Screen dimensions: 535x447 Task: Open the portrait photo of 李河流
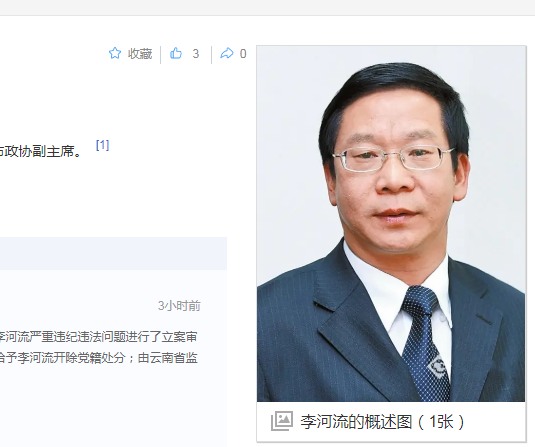click(x=391, y=224)
